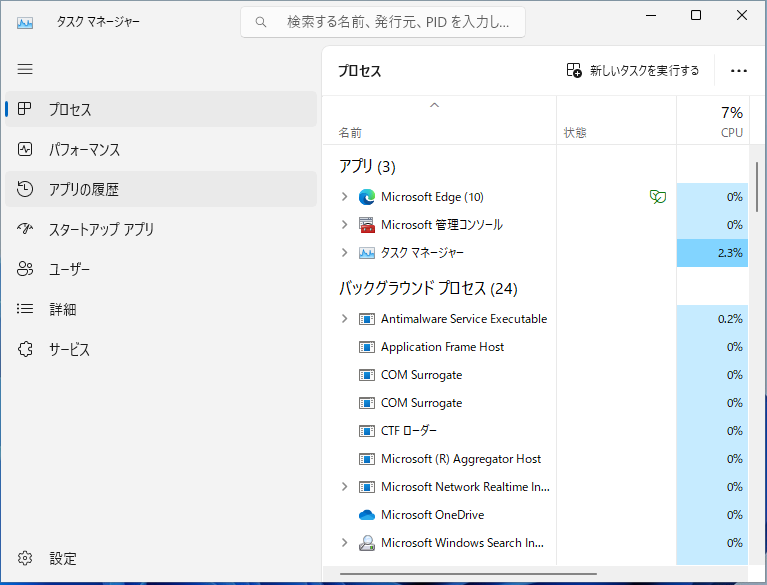767x585 pixels.
Task: Click the パフォーマンス sidebar icon
Action: pyautogui.click(x=25, y=149)
